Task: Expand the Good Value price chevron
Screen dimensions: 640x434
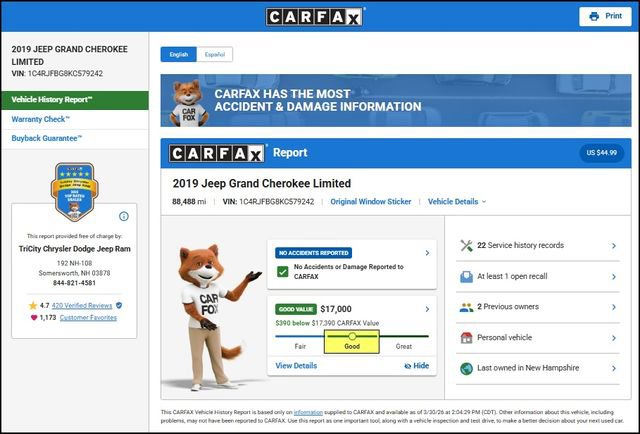Action: (427, 309)
